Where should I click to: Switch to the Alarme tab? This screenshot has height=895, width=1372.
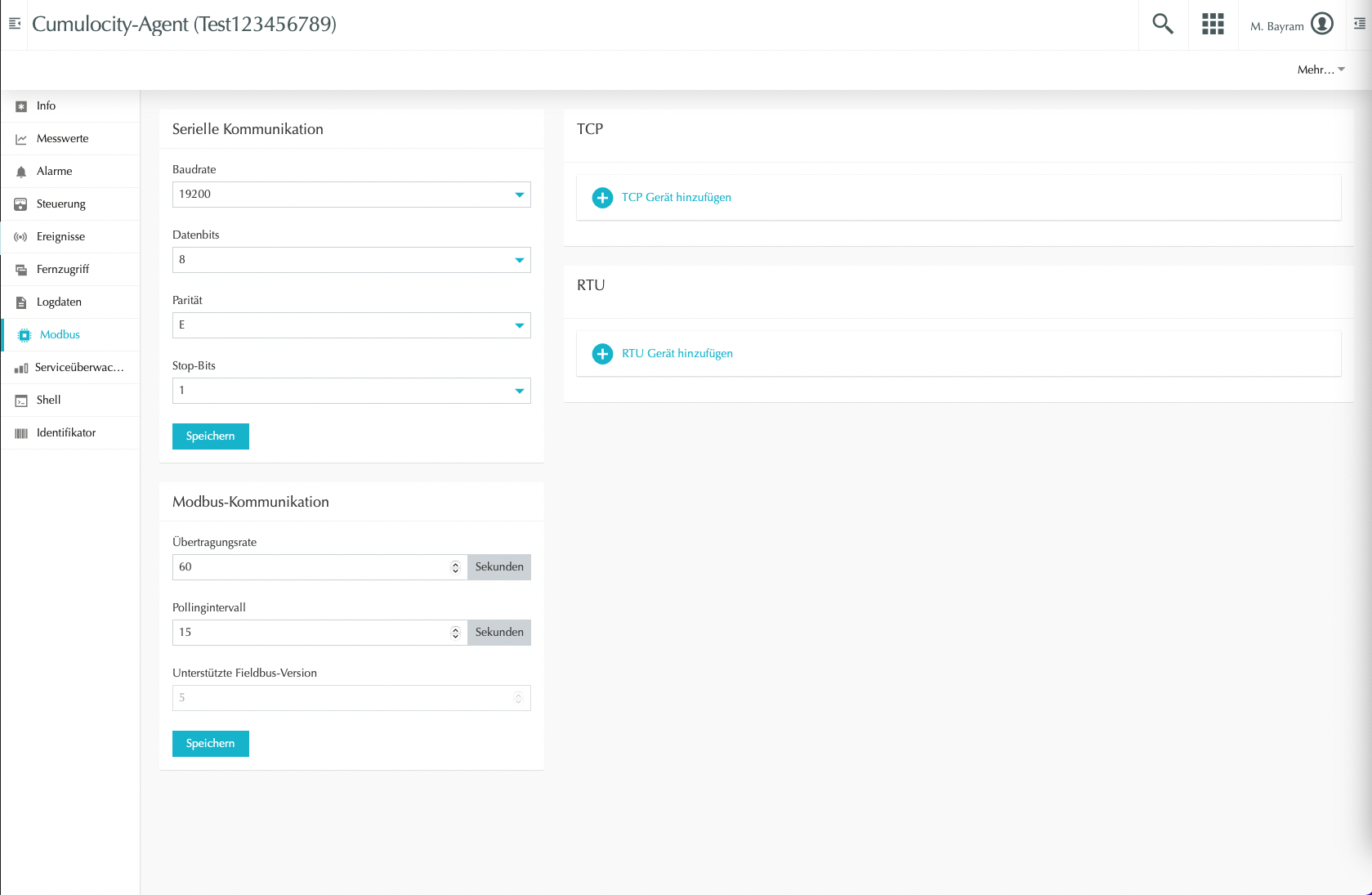point(70,172)
